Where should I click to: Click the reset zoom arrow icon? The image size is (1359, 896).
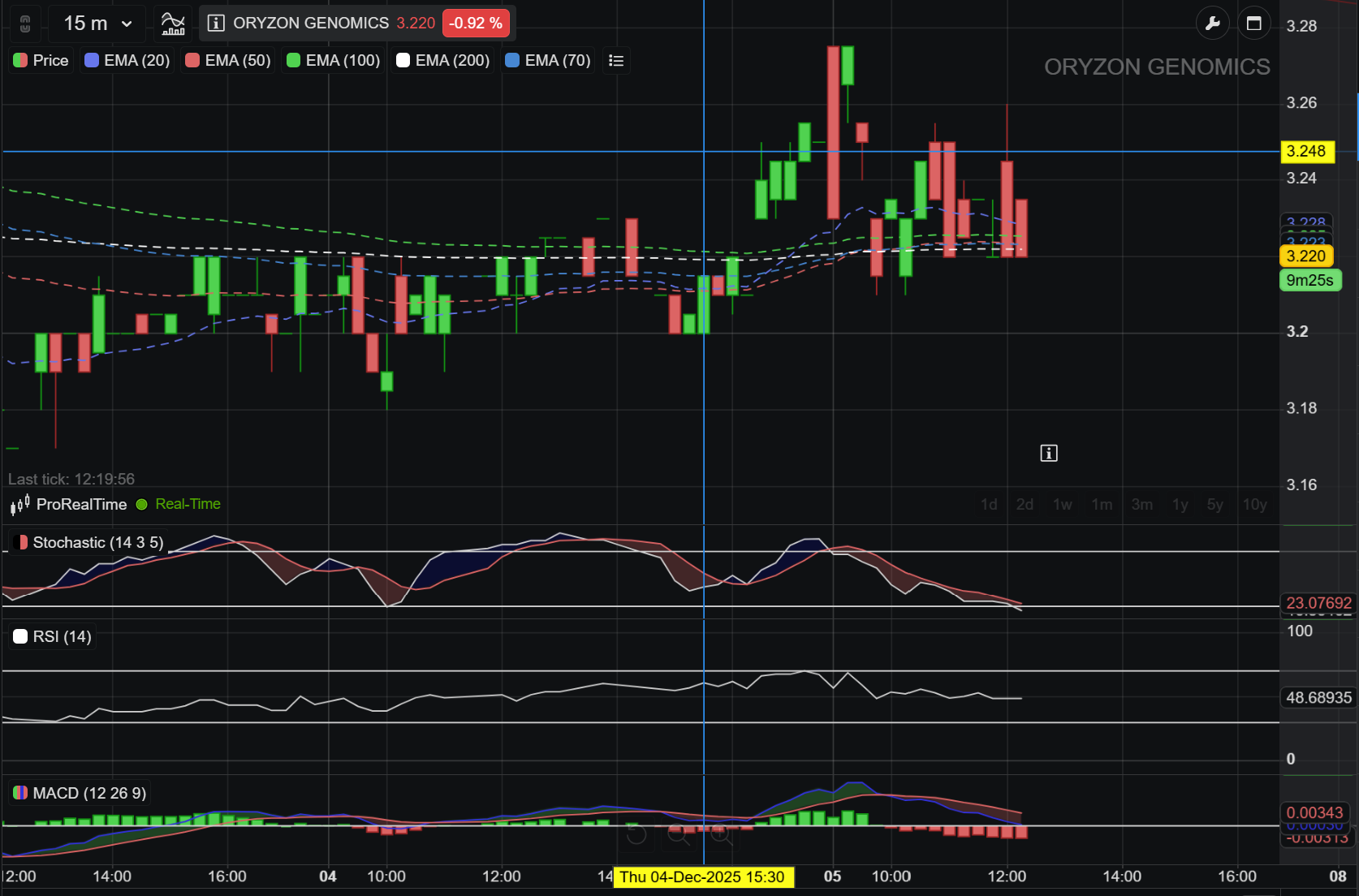pyautogui.click(x=636, y=834)
